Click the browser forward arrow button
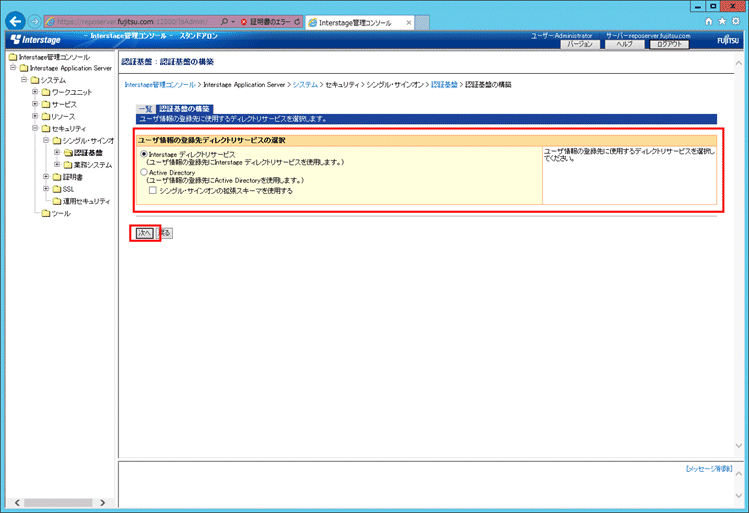The width and height of the screenshot is (749, 513). pos(34,21)
